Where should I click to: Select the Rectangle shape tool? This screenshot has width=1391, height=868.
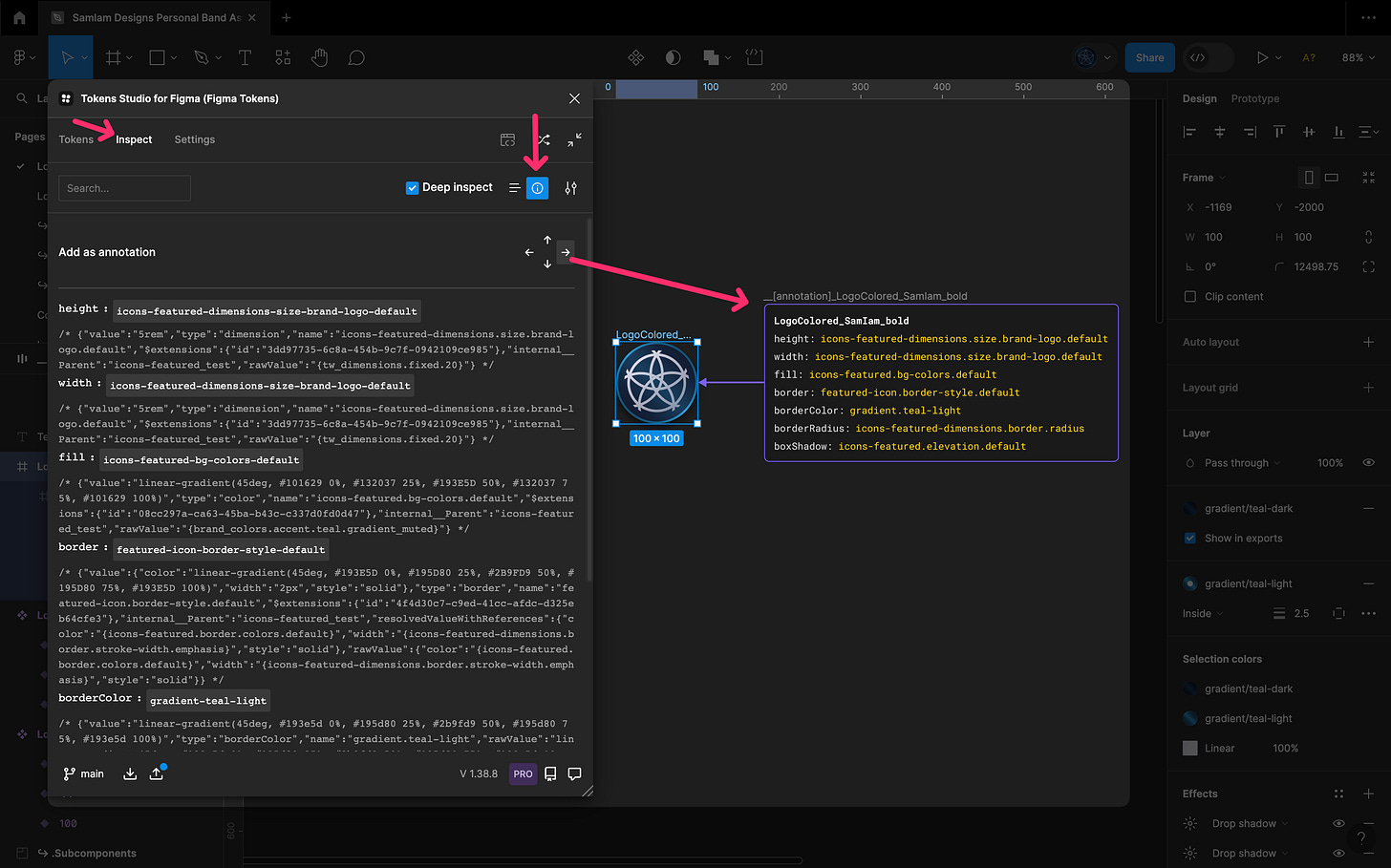(x=157, y=57)
